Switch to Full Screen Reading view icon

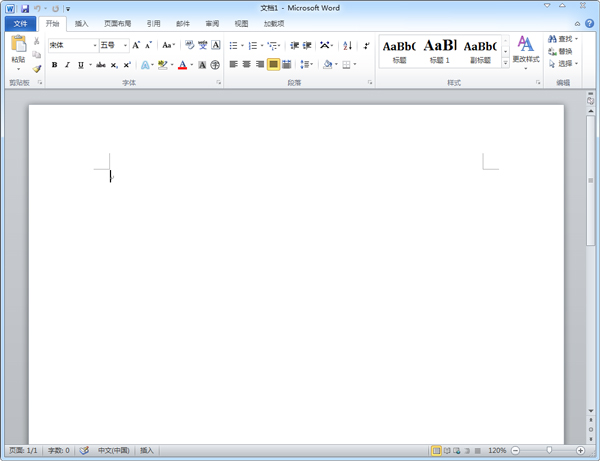[447, 451]
